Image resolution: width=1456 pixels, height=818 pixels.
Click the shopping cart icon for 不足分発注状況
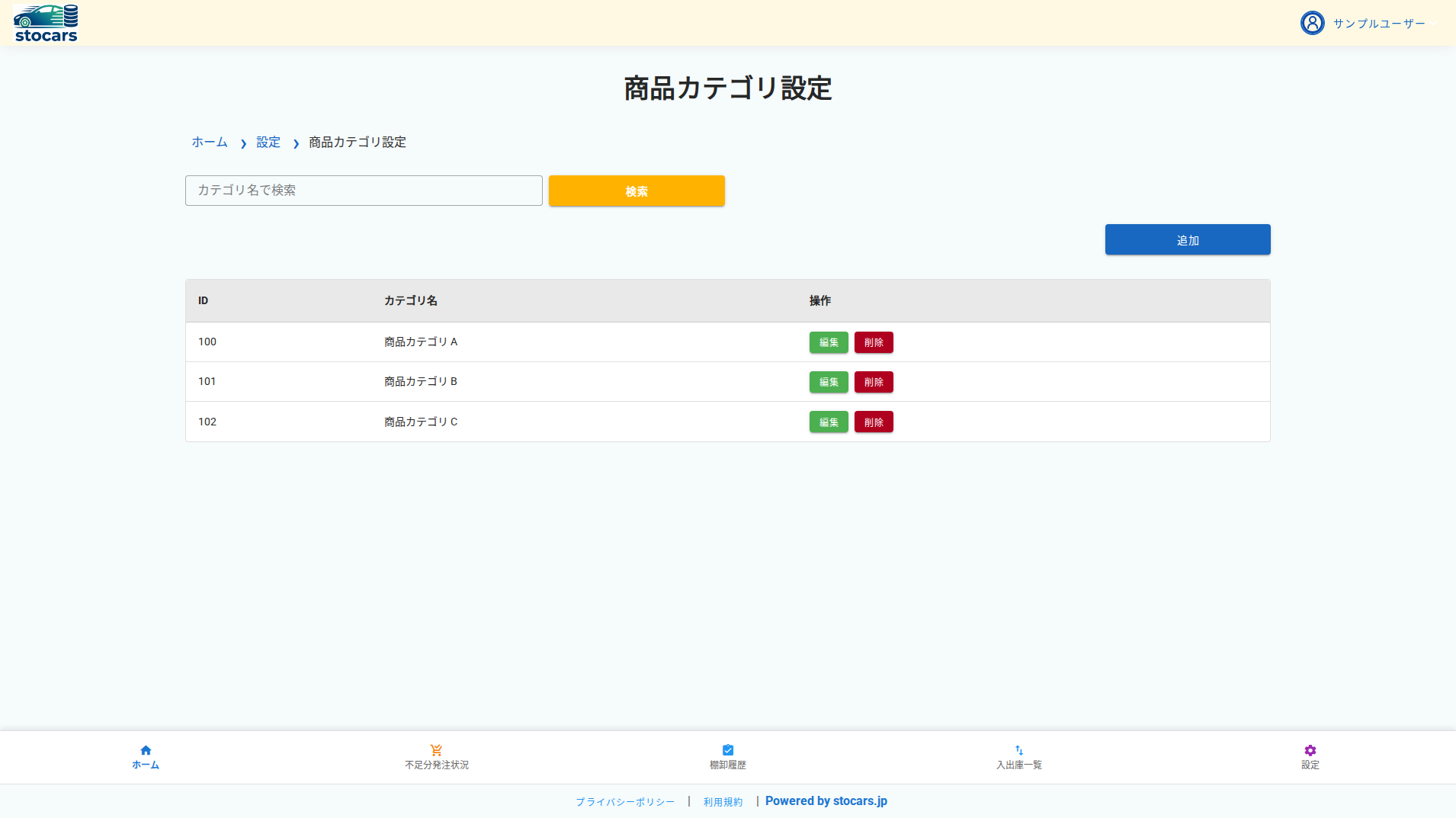pos(436,750)
